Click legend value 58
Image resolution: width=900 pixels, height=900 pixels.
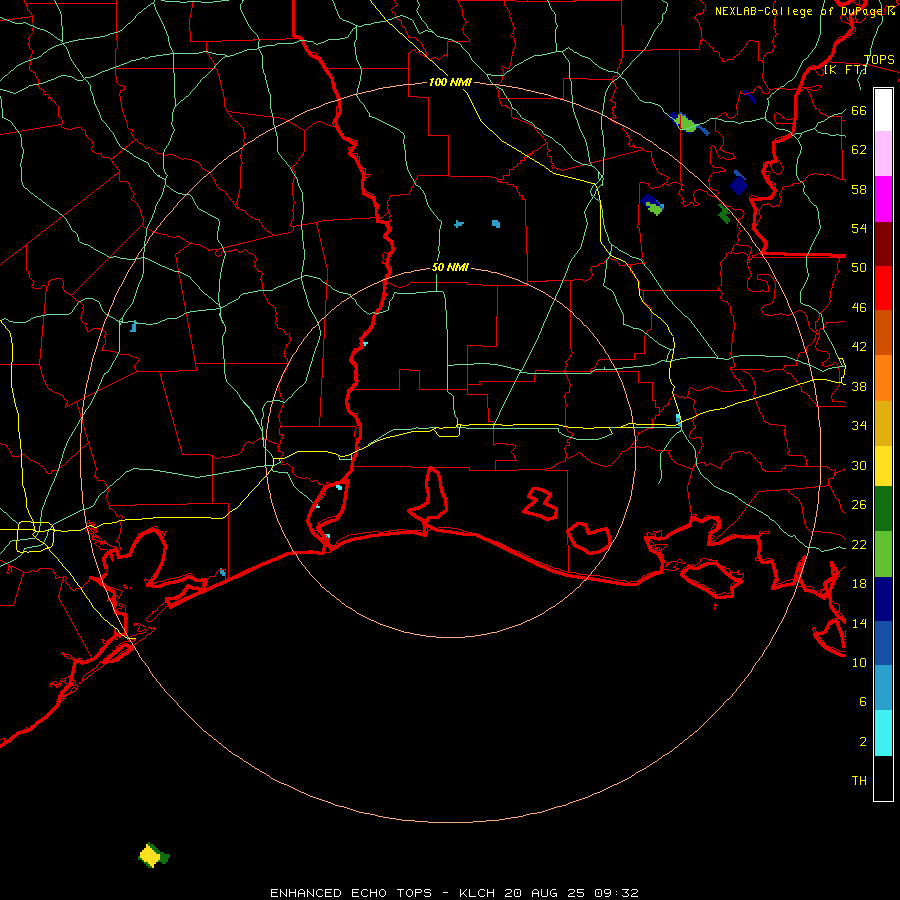(859, 189)
